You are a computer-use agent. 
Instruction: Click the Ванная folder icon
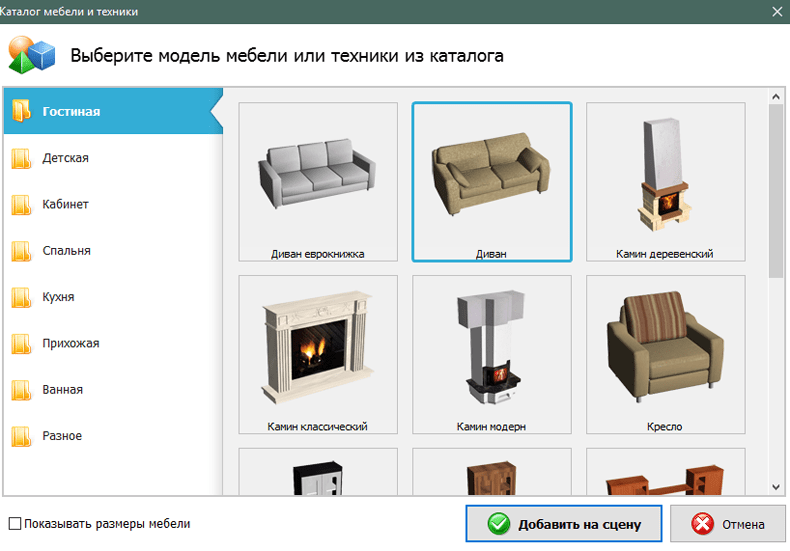point(21,390)
